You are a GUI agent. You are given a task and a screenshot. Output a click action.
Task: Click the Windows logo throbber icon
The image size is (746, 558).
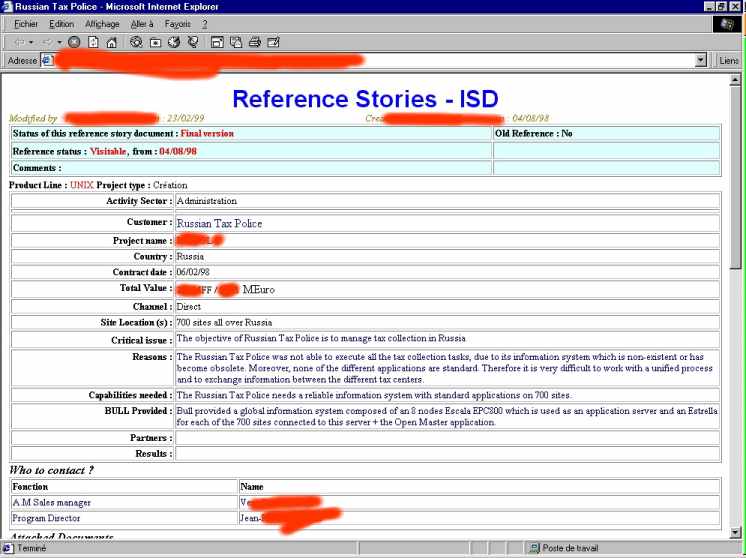click(727, 24)
